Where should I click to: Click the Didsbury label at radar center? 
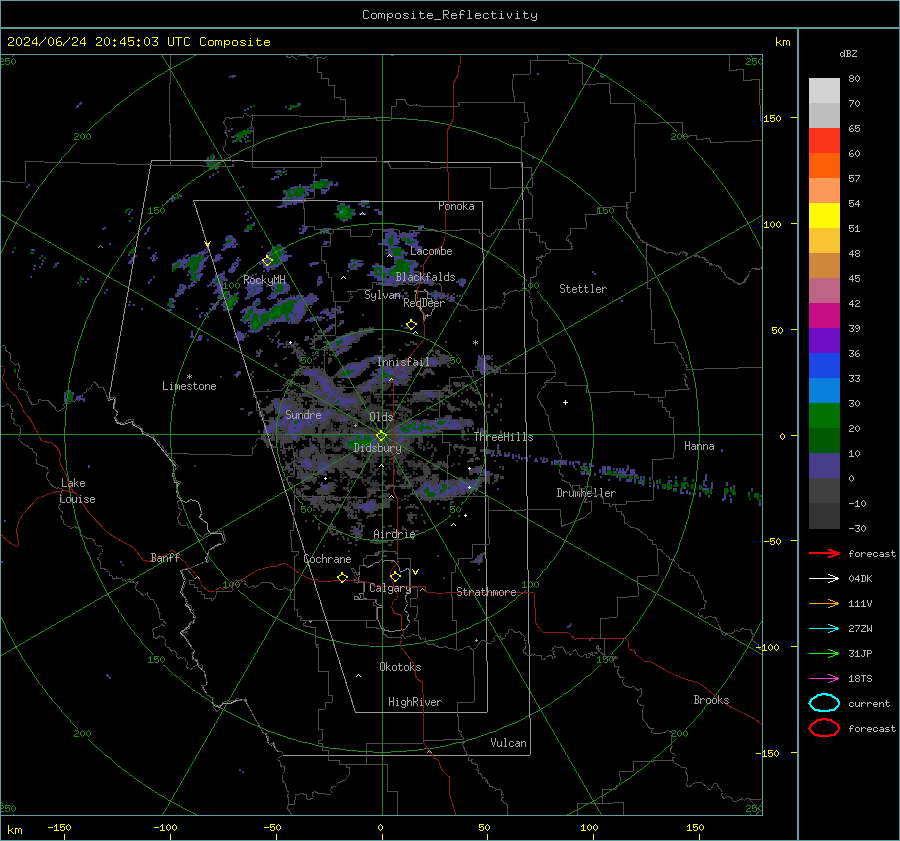tap(378, 448)
